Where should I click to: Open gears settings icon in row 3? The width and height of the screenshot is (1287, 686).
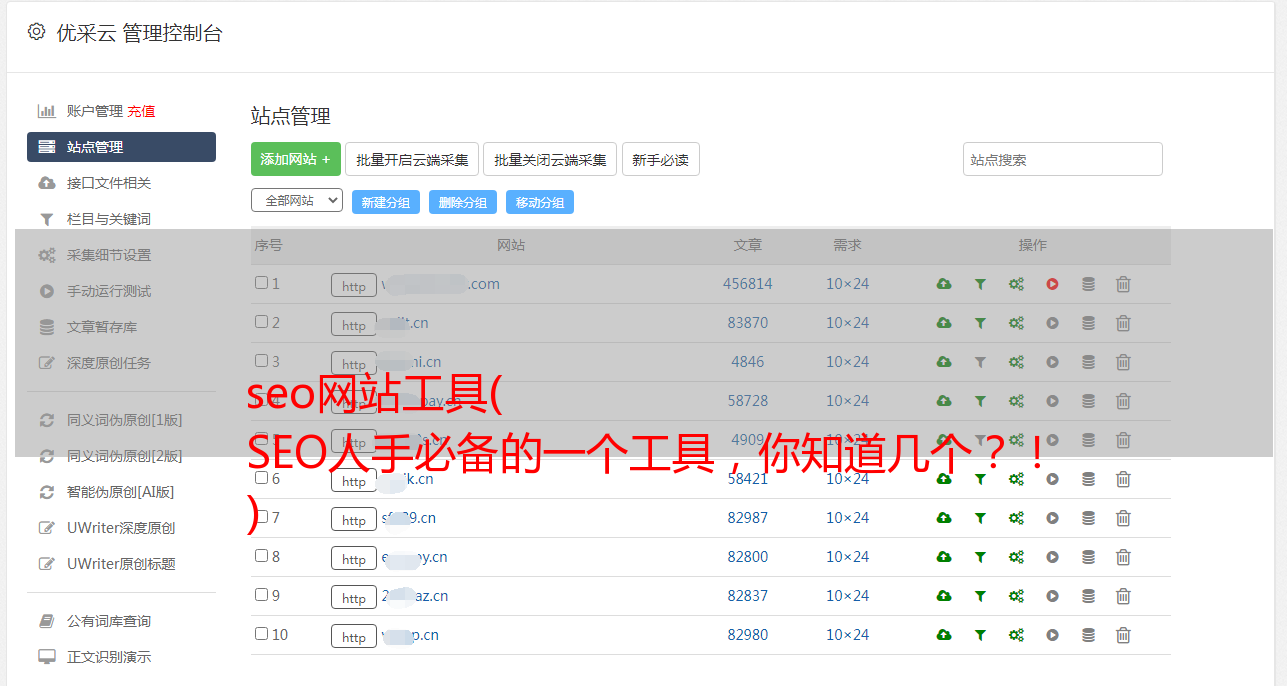tap(1016, 362)
